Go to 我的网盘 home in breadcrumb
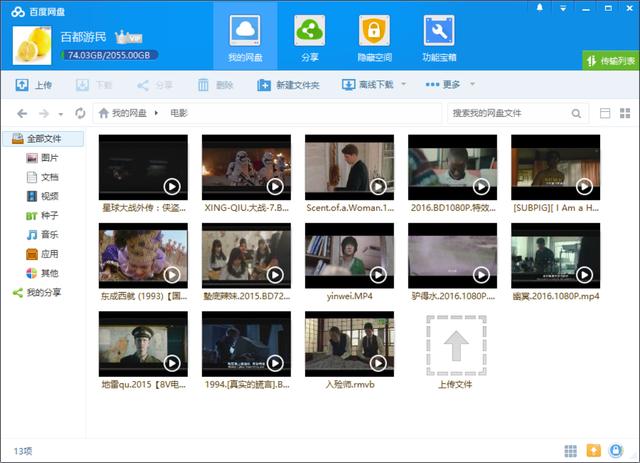640x463 pixels. tap(122, 113)
